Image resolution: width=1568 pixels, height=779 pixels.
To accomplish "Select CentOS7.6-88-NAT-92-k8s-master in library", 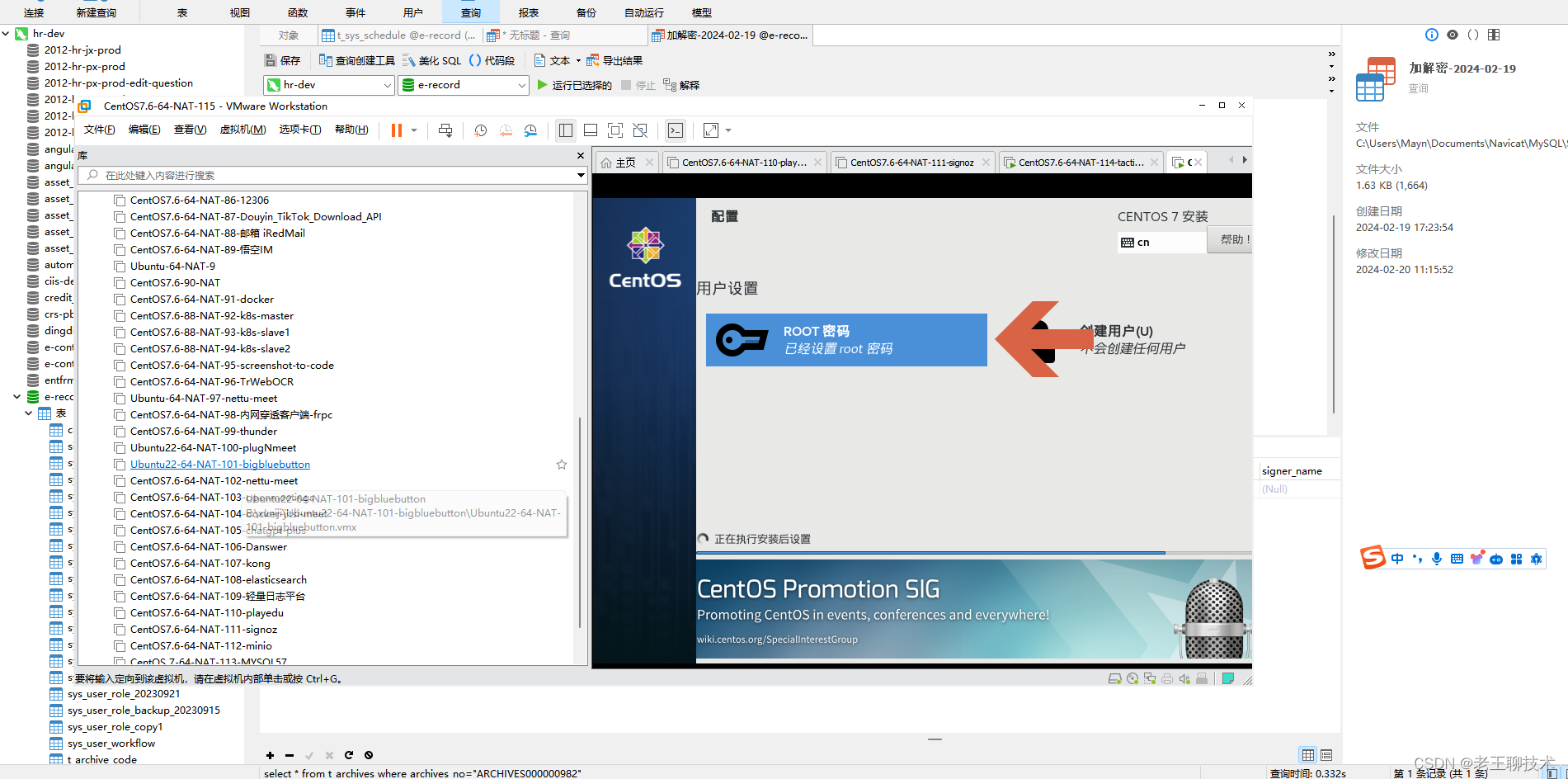I will point(211,316).
